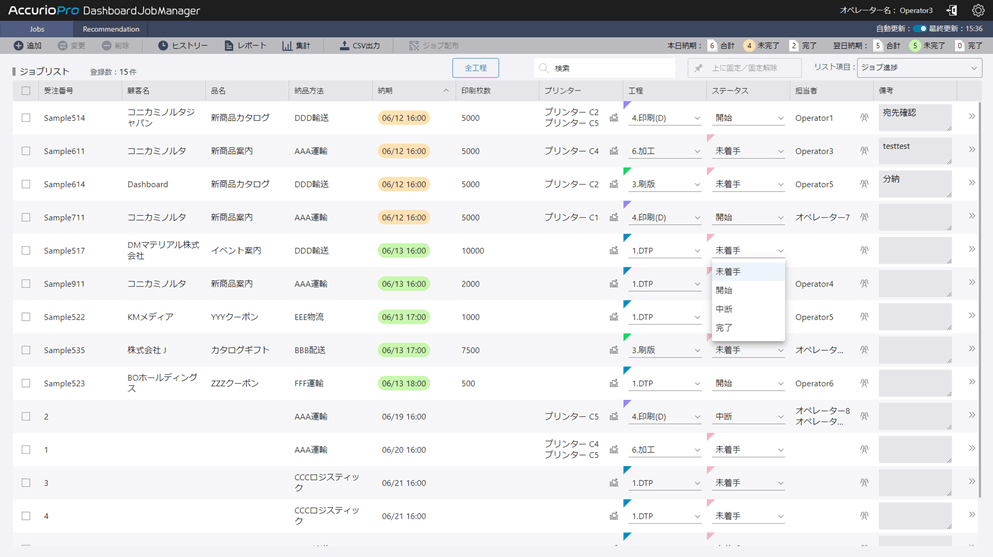
Task: Click the printer icon in row Sample523
Action: click(x=614, y=383)
